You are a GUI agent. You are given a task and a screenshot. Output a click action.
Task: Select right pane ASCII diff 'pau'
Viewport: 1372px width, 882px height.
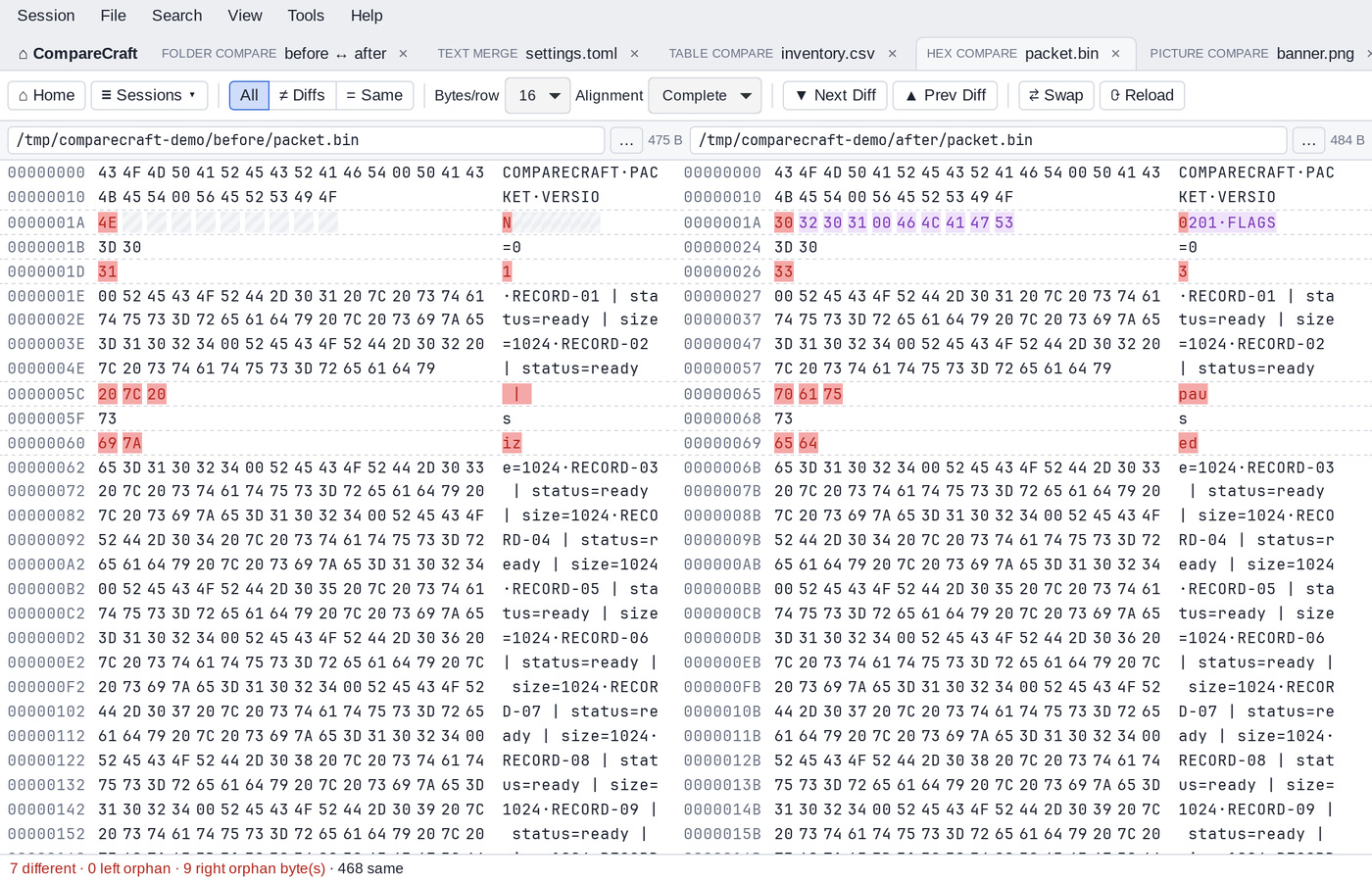pos(1193,394)
